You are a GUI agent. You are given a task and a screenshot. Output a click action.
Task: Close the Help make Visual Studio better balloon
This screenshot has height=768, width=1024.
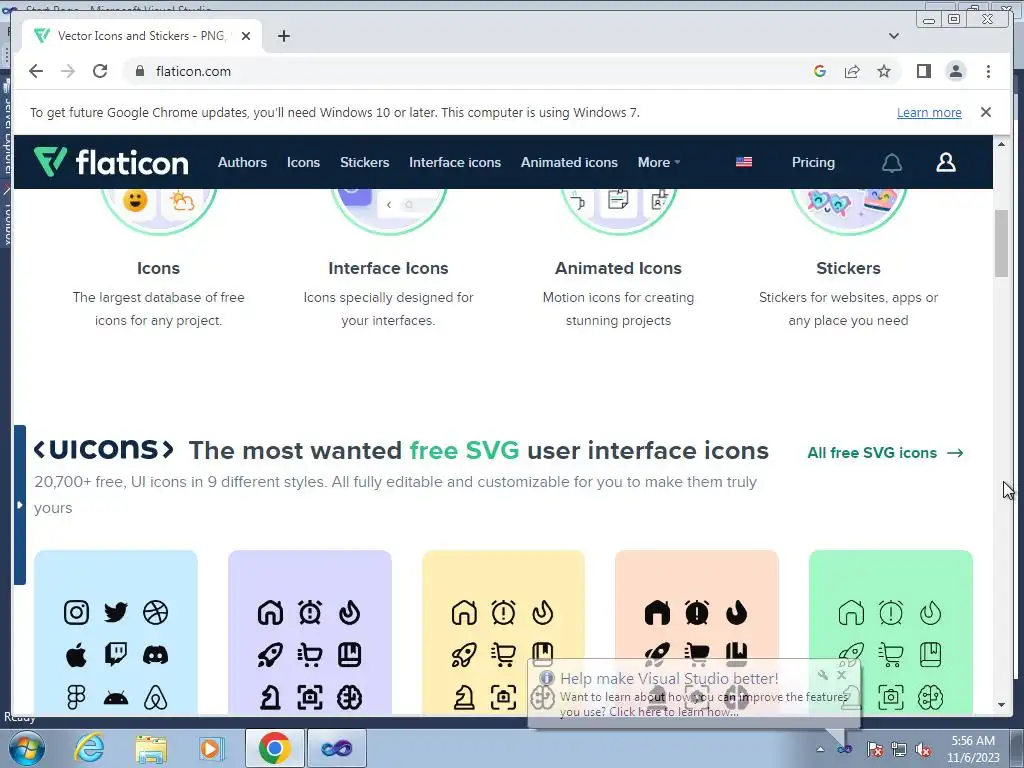tap(841, 675)
